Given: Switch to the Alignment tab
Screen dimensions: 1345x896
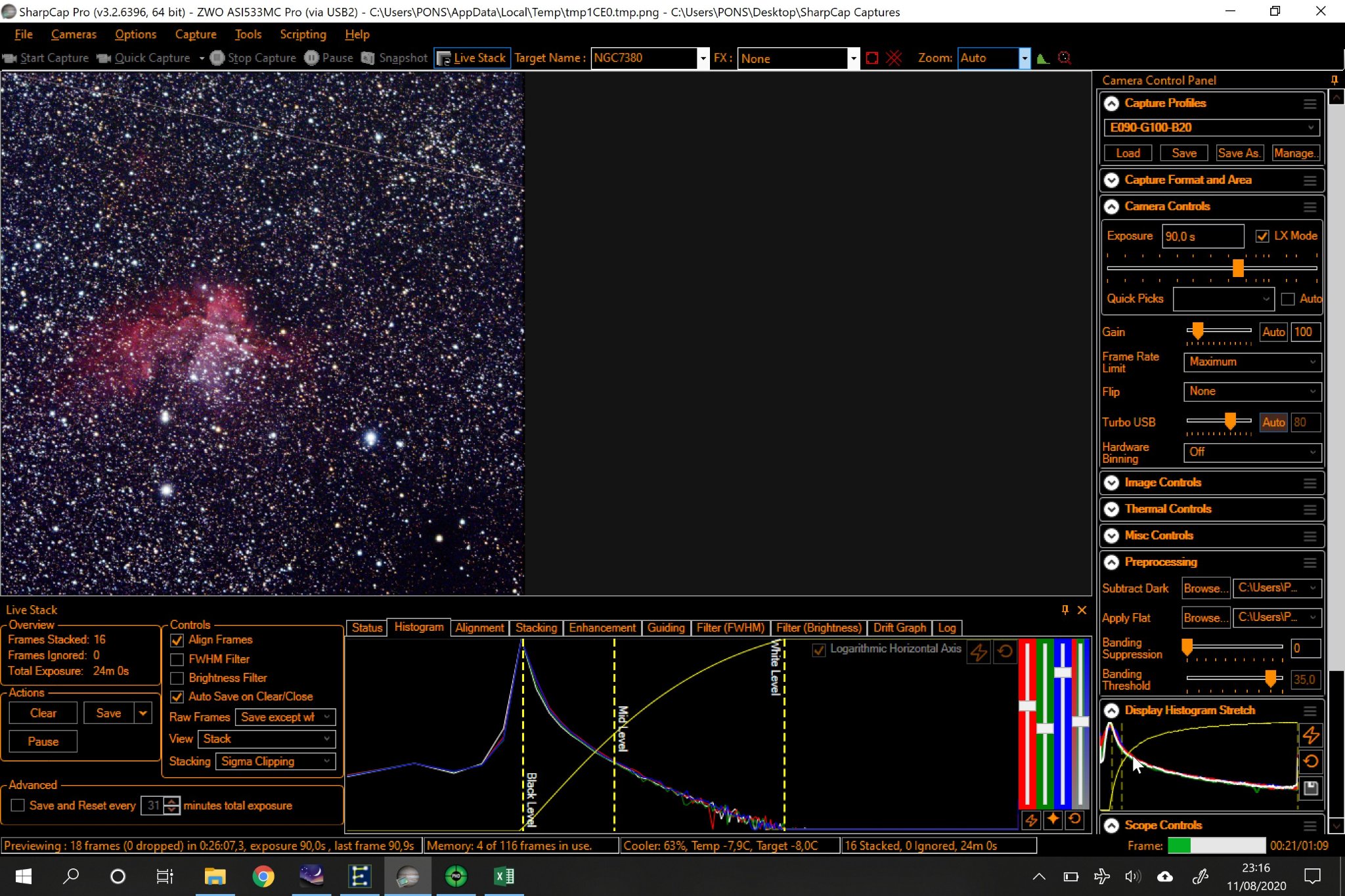Looking at the screenshot, I should click(479, 628).
